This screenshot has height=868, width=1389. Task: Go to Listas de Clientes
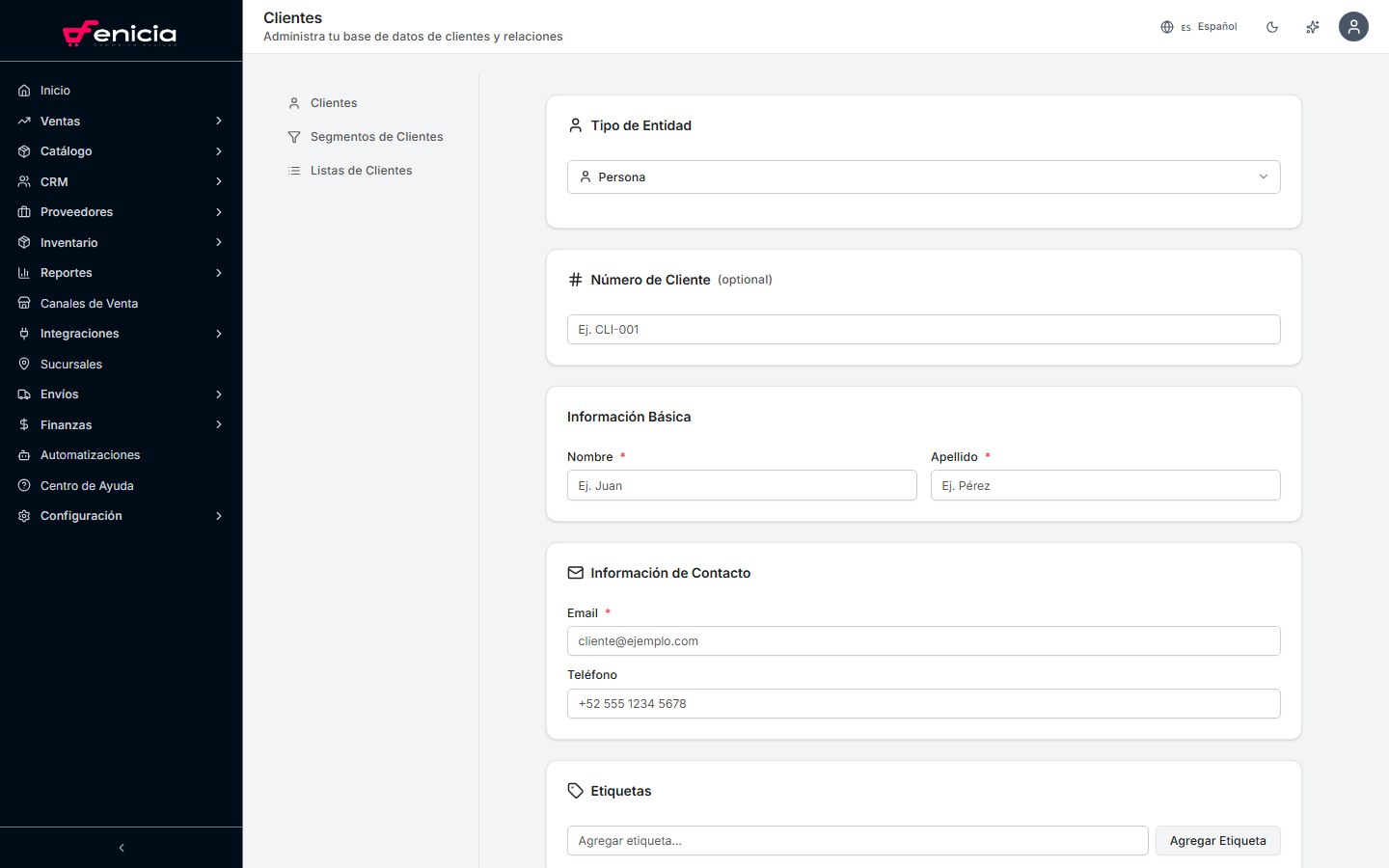(361, 171)
